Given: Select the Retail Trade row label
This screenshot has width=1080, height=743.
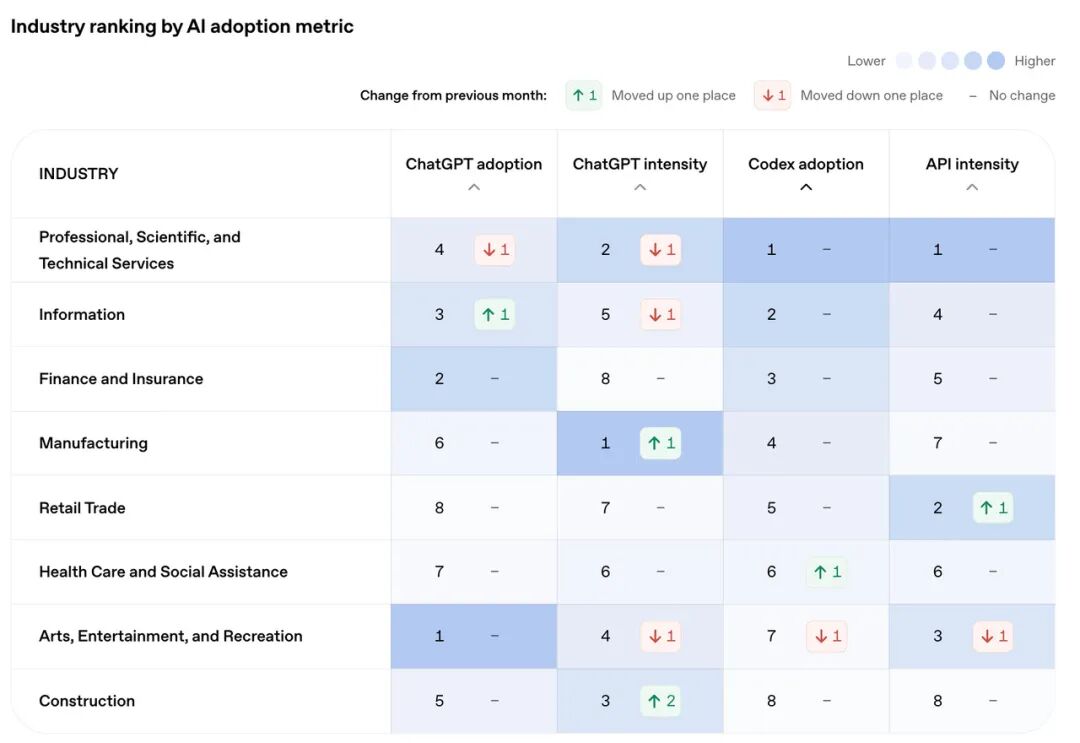Looking at the screenshot, I should [x=82, y=507].
